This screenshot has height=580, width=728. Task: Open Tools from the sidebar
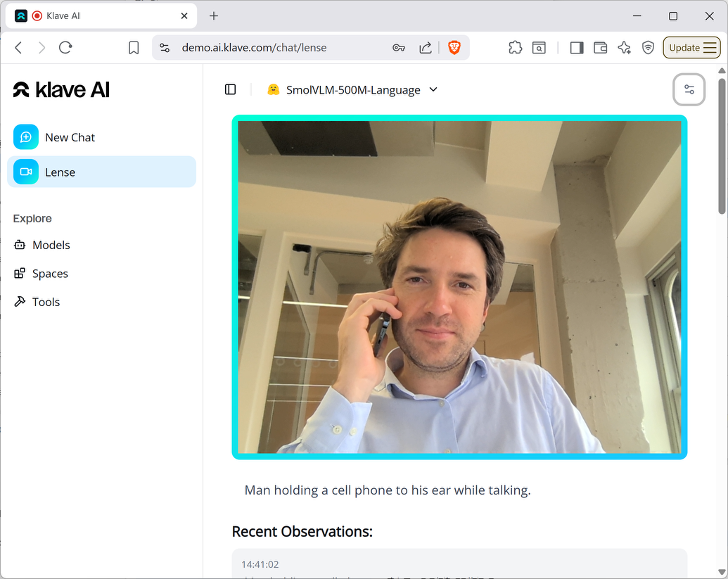(x=46, y=302)
